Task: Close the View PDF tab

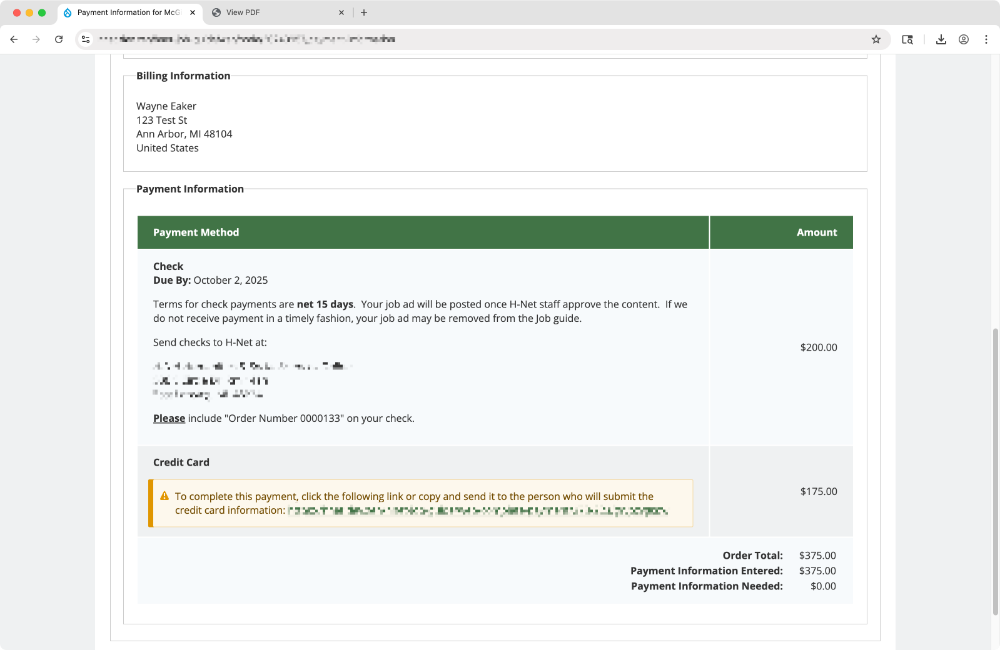Action: pos(341,13)
